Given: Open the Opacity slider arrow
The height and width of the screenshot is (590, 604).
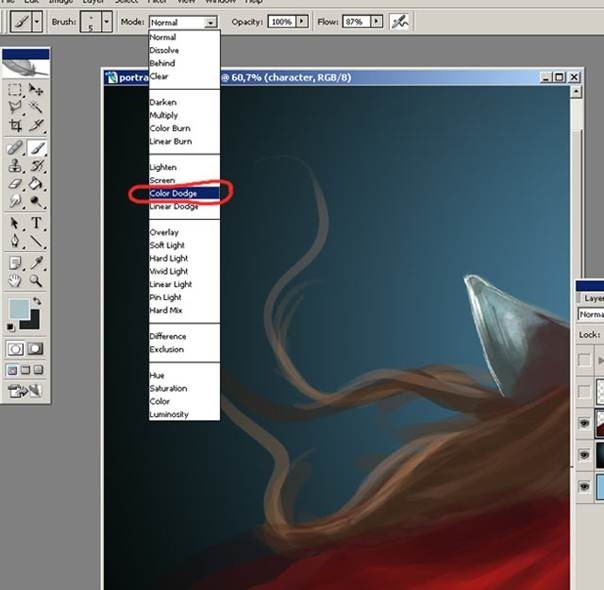Looking at the screenshot, I should pyautogui.click(x=302, y=21).
